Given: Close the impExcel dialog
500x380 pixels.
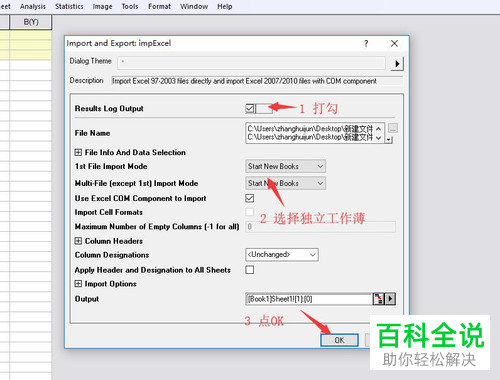Looking at the screenshot, I should pos(394,43).
